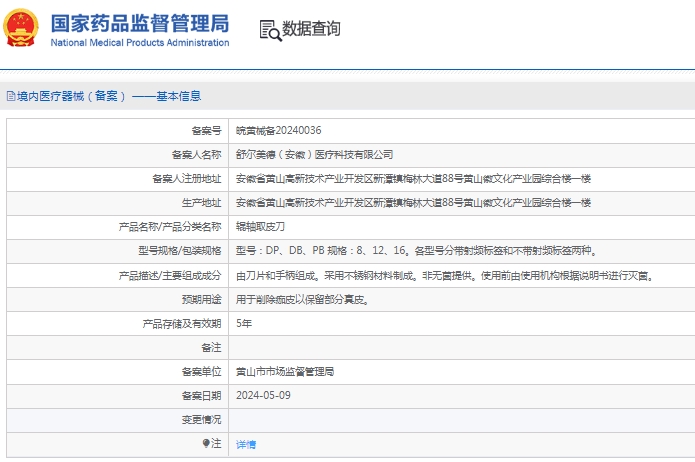The width and height of the screenshot is (695, 462).
Task: Click the lightbulb icon next to 注
Action: pos(206,443)
